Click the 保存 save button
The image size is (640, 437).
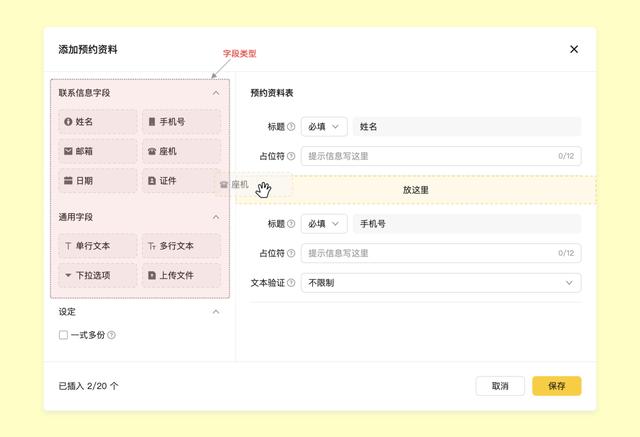(556, 386)
